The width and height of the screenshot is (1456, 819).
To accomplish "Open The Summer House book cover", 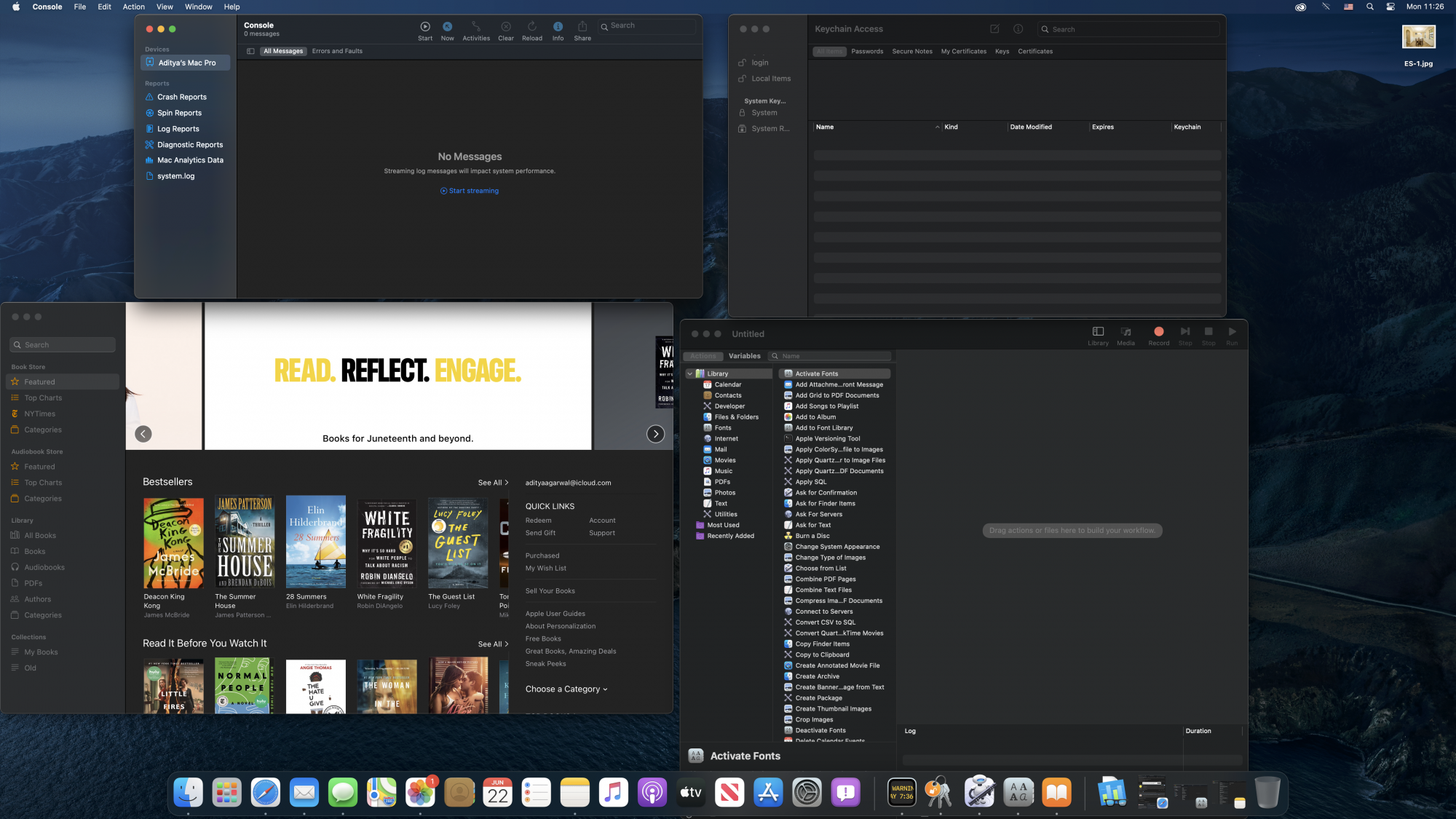I will click(x=245, y=542).
